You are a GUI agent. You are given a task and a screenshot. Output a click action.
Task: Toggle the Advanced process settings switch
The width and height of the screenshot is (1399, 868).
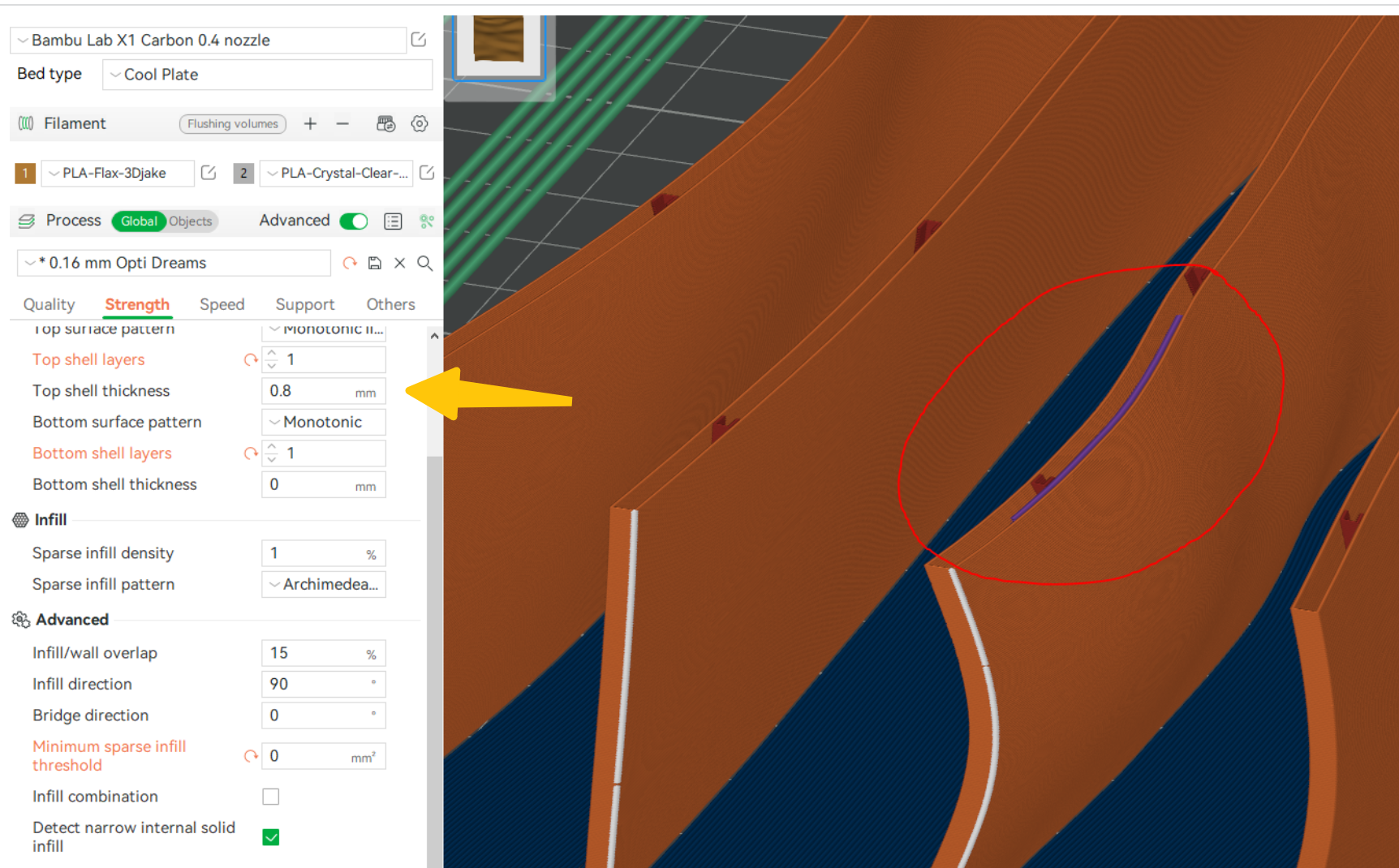click(x=353, y=220)
